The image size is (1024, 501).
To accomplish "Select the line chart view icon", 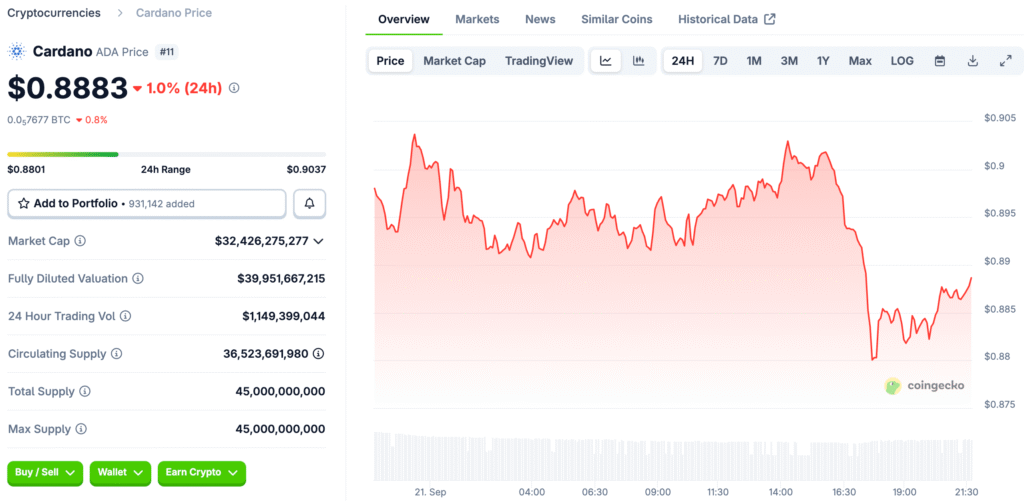I will pyautogui.click(x=606, y=61).
